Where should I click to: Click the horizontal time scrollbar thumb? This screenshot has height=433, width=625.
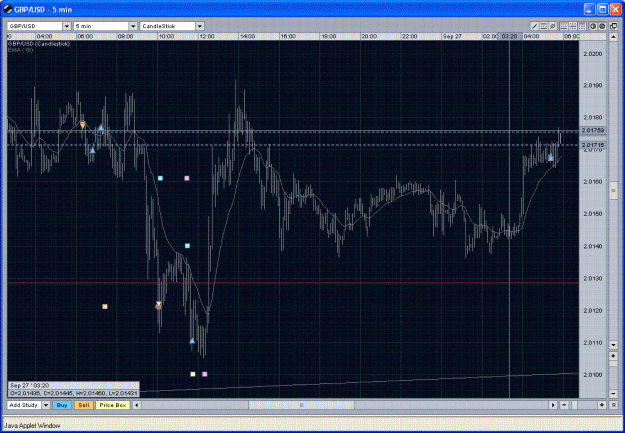point(301,405)
